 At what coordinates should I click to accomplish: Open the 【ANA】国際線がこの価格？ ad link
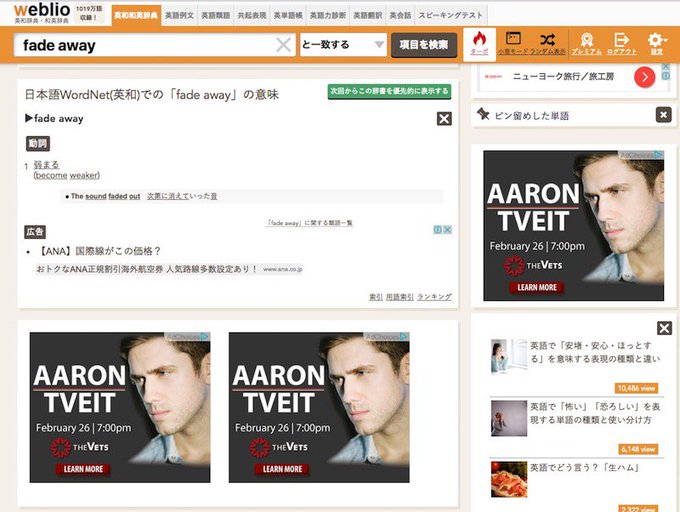pos(100,251)
